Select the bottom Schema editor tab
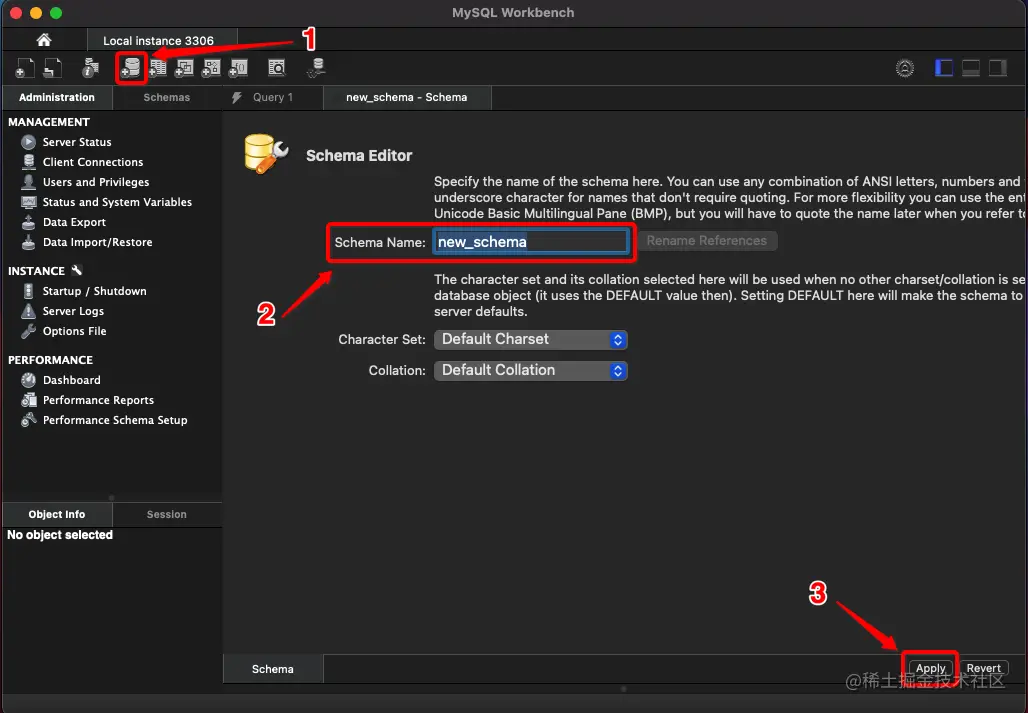 tap(273, 669)
